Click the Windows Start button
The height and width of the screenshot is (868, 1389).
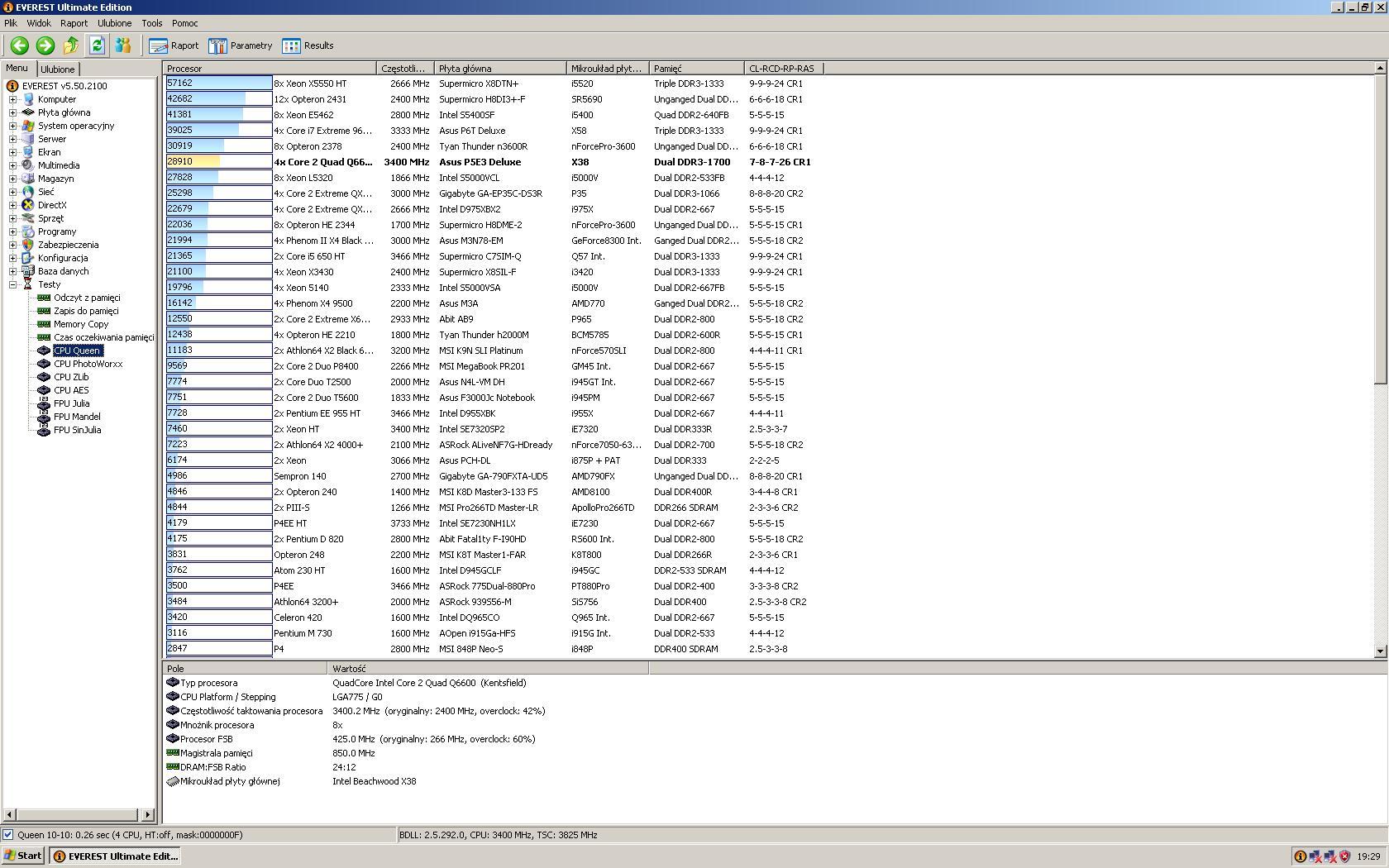[x=23, y=856]
